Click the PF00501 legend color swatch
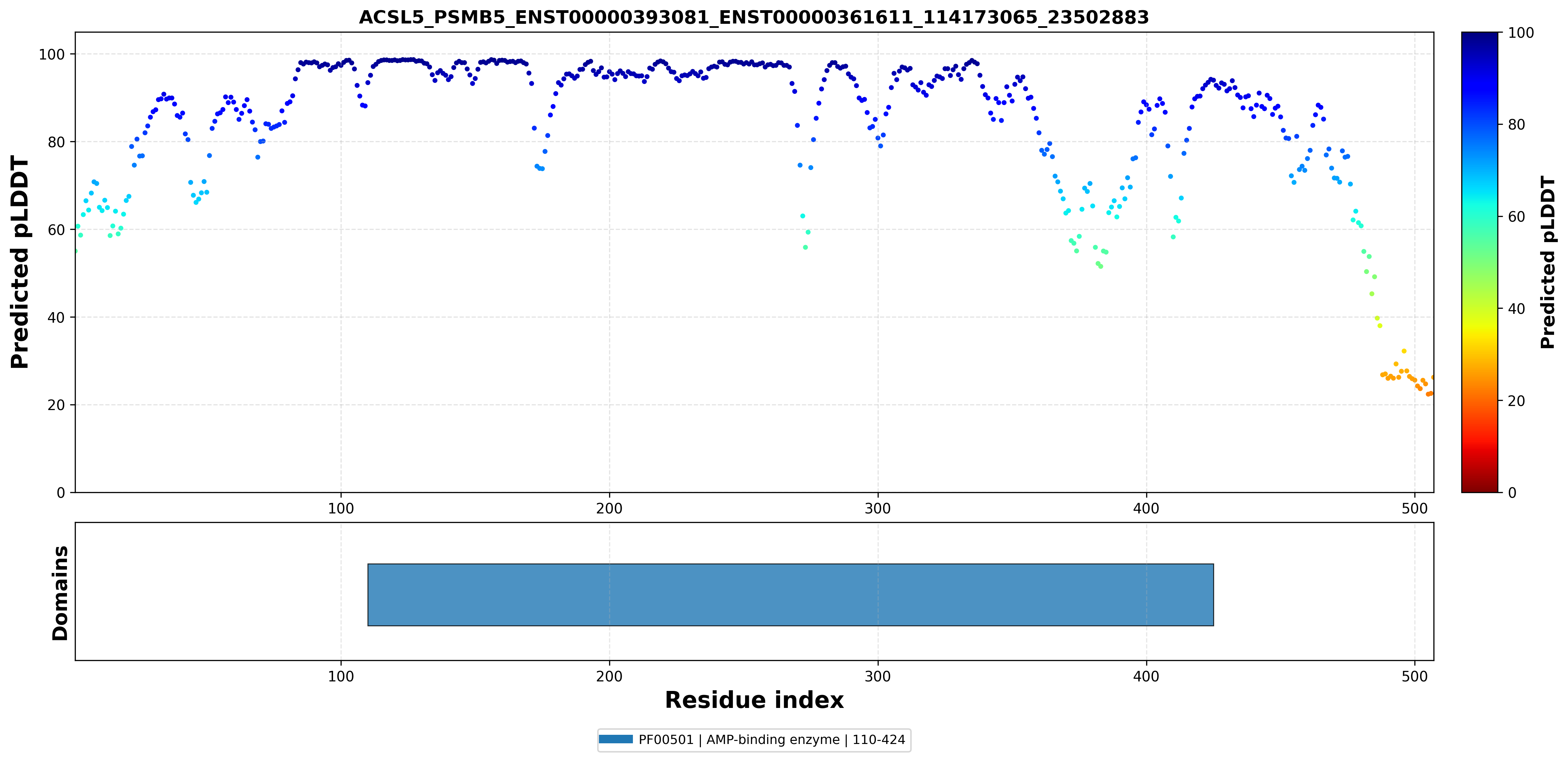The width and height of the screenshot is (1568, 762). pyautogui.click(x=615, y=740)
